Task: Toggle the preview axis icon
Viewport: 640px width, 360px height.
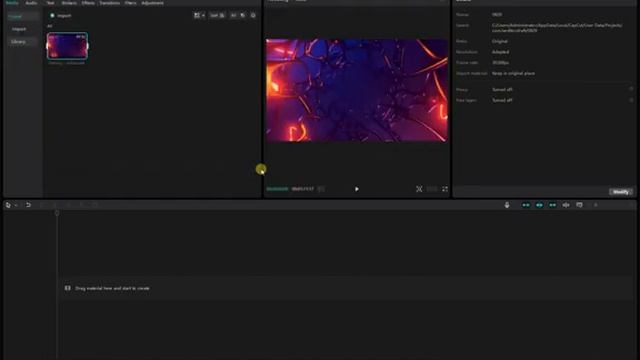Action: (x=566, y=205)
